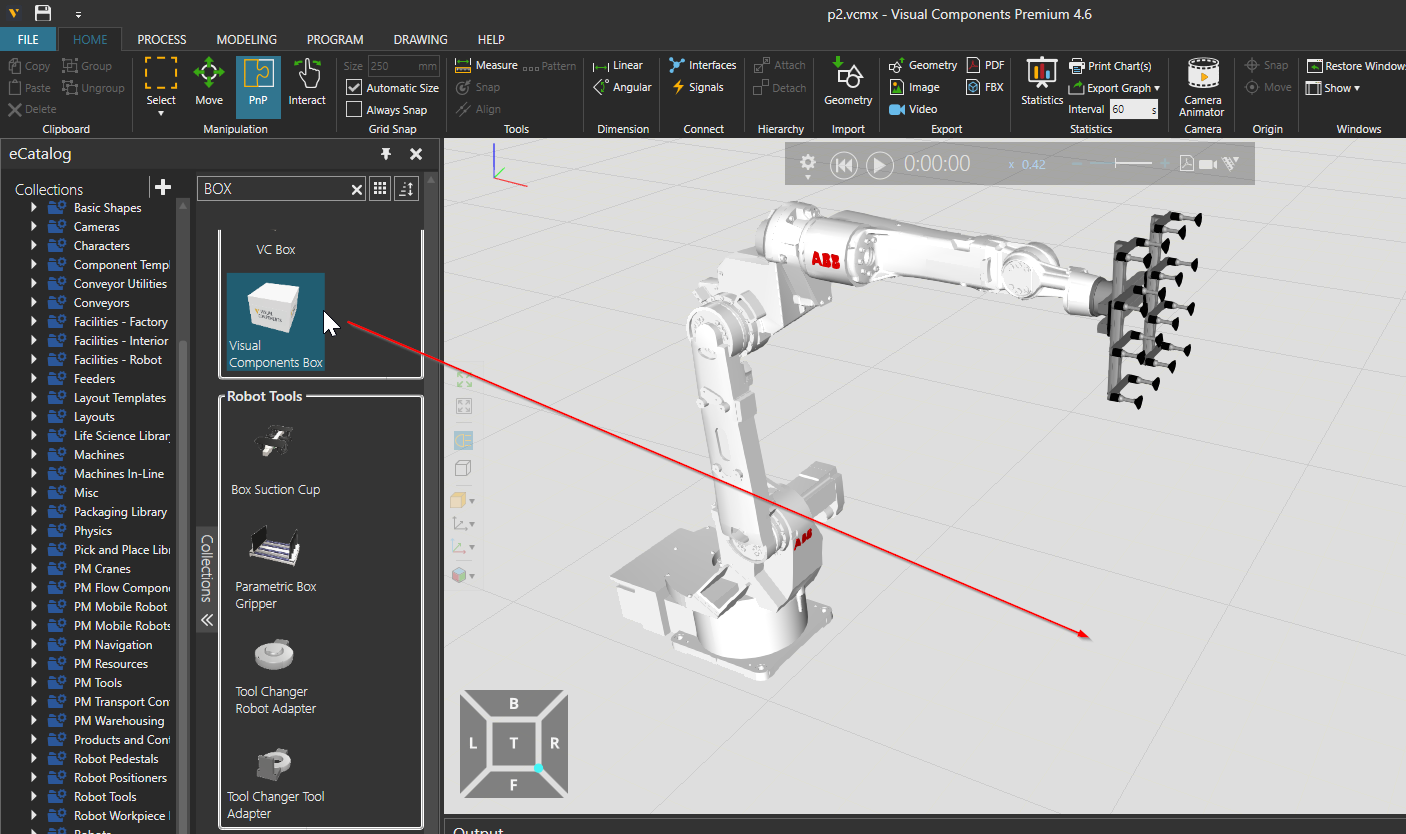Toggle the orthographic cube view icon
This screenshot has width=1406, height=834.
(463, 468)
